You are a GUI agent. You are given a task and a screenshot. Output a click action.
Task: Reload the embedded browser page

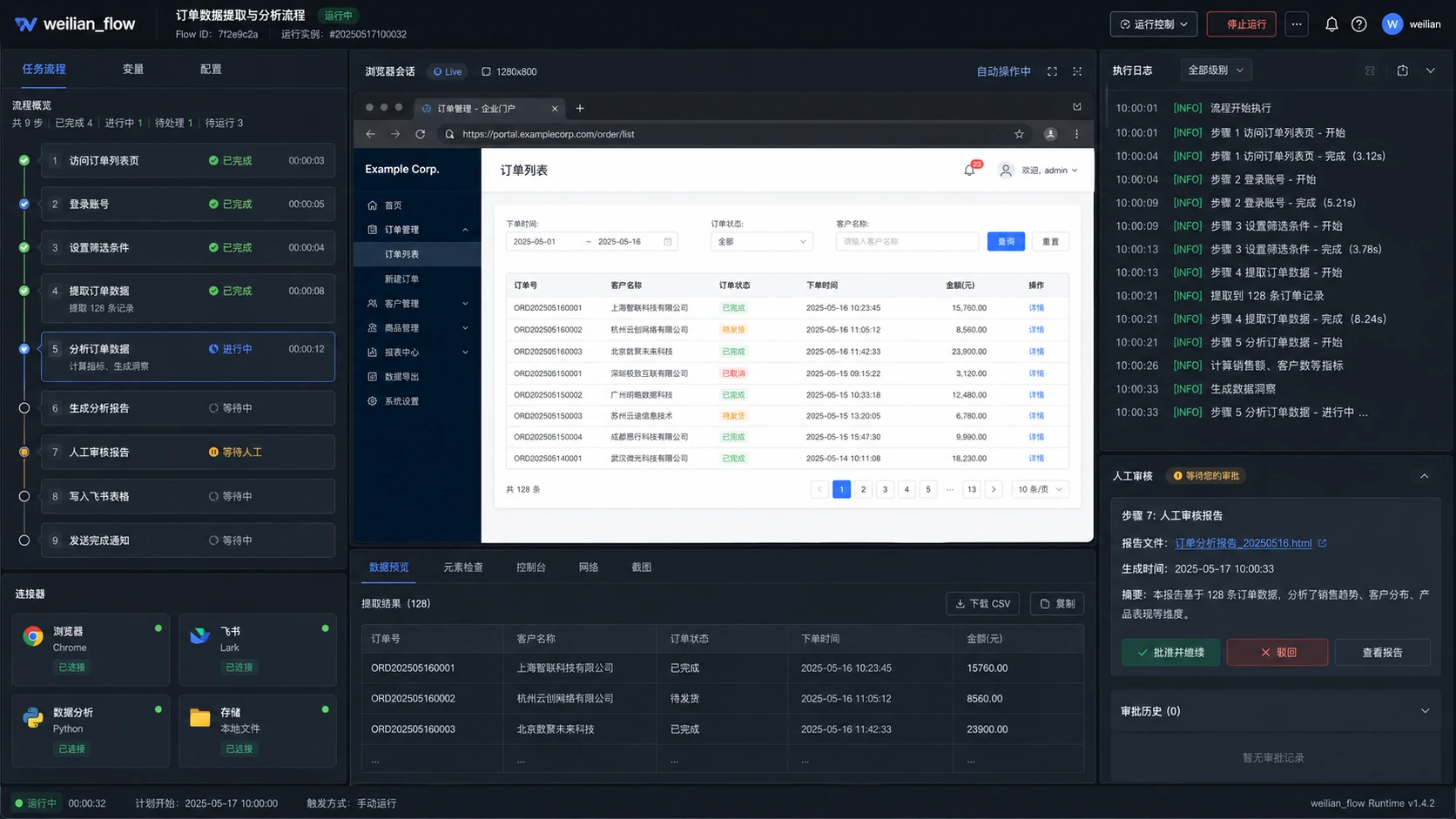(x=421, y=134)
